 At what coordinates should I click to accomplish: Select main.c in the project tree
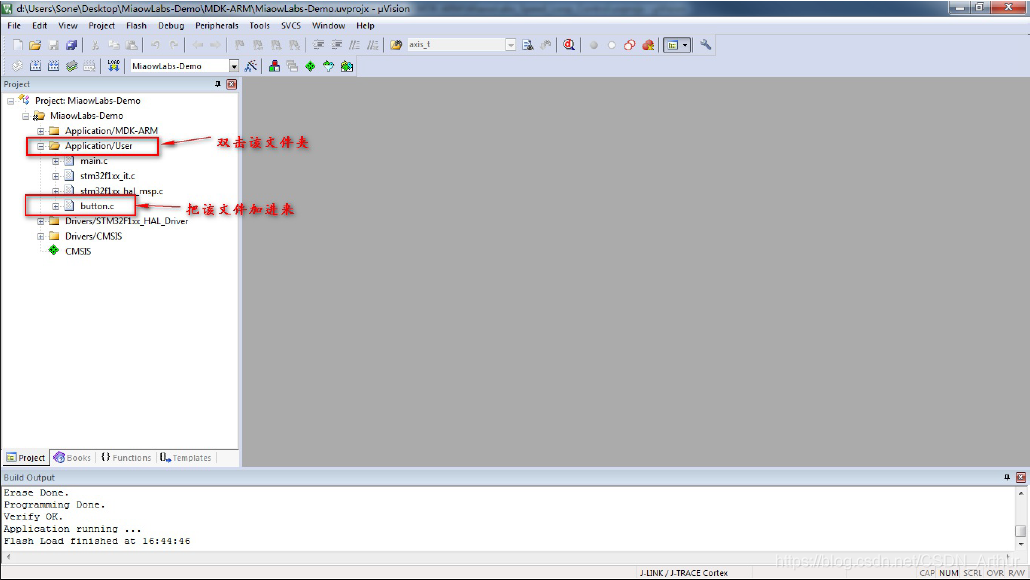[94, 161]
